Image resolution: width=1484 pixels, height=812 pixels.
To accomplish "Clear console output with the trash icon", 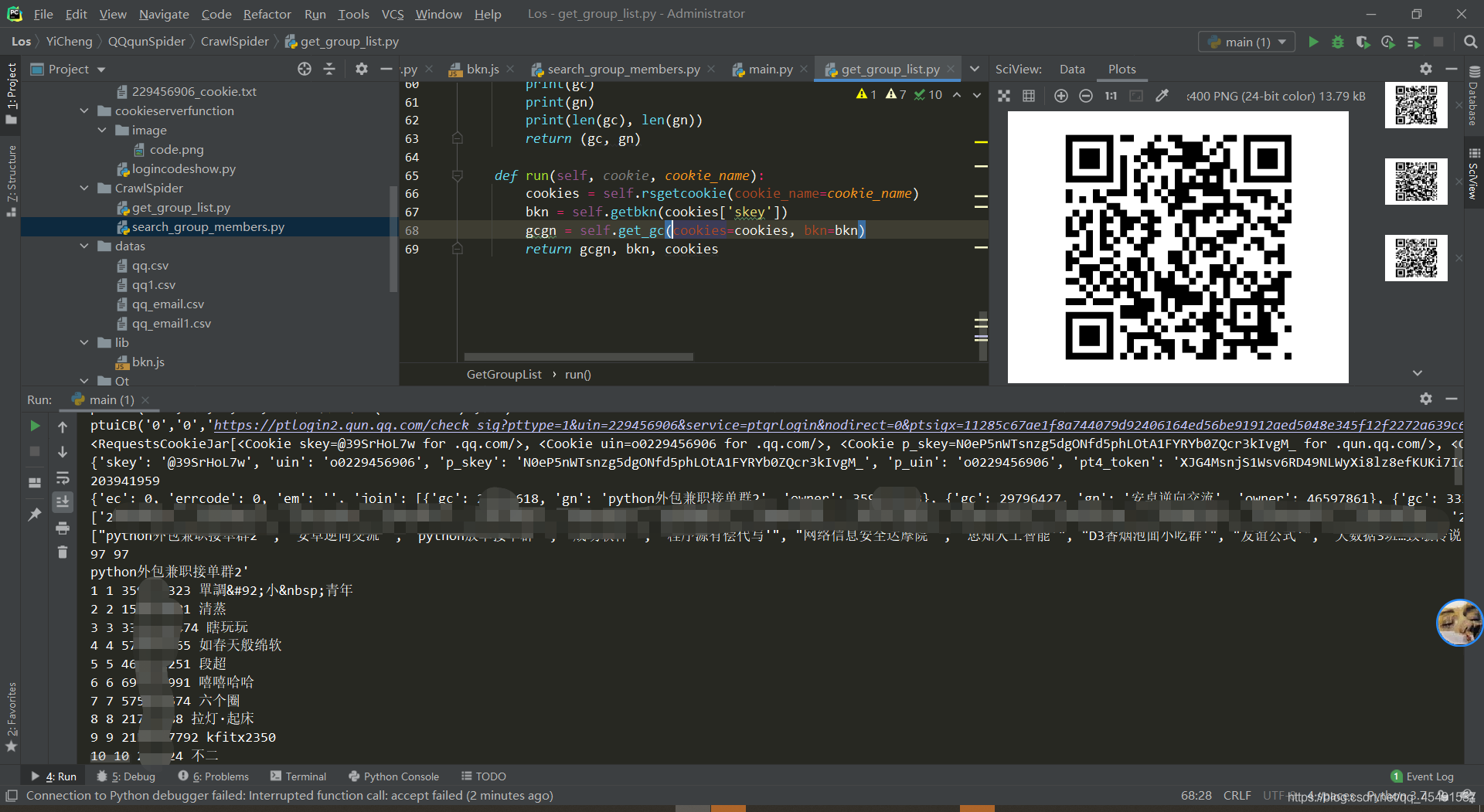I will [63, 552].
